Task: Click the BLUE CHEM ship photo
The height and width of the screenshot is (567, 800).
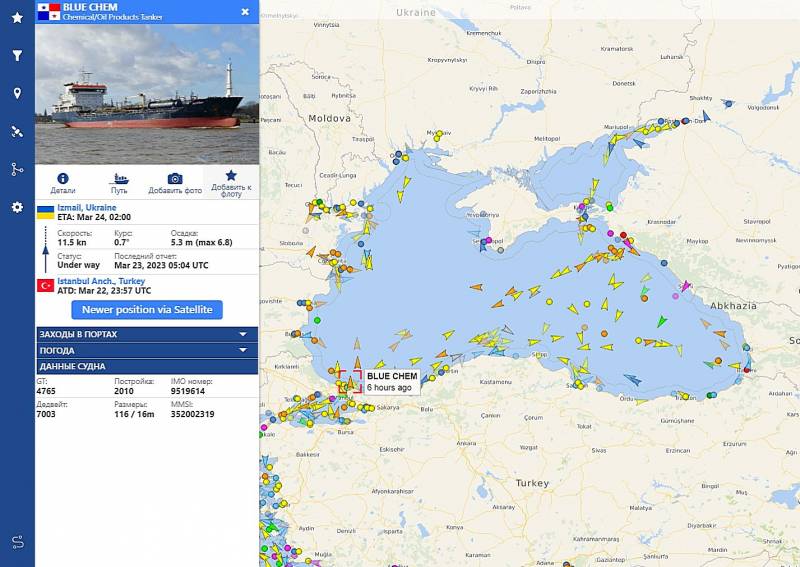Action: [147, 94]
